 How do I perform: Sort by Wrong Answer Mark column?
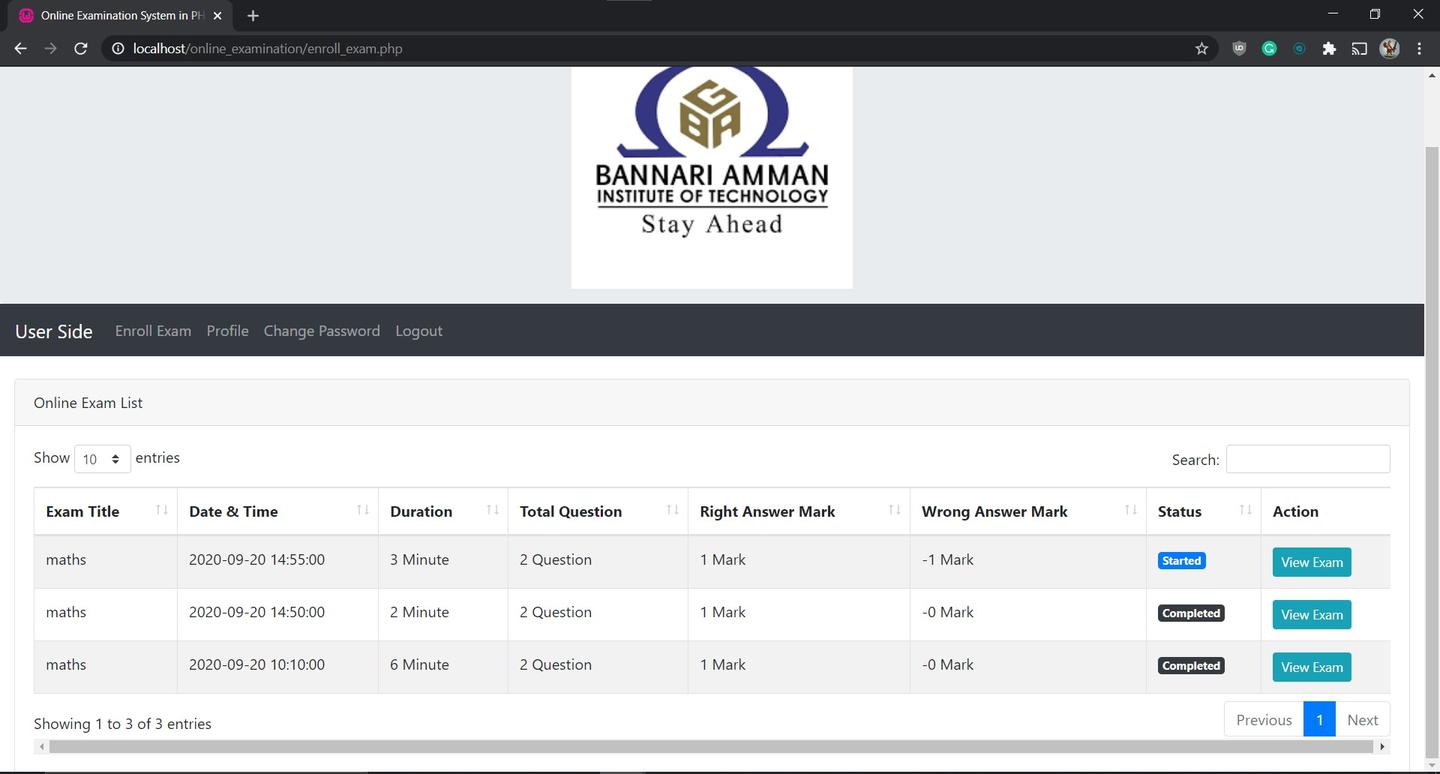pos(1028,511)
